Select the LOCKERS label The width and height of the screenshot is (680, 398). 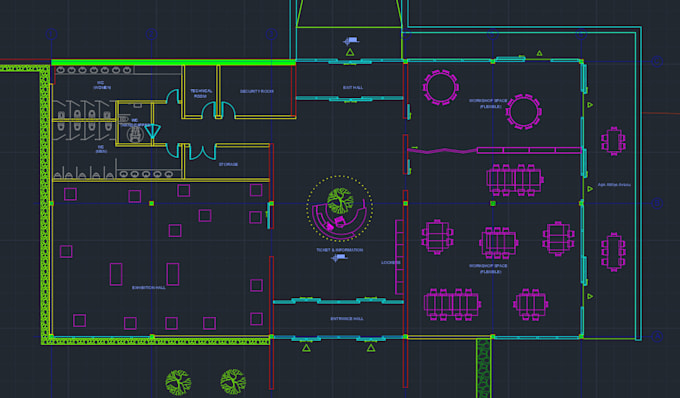[390, 262]
